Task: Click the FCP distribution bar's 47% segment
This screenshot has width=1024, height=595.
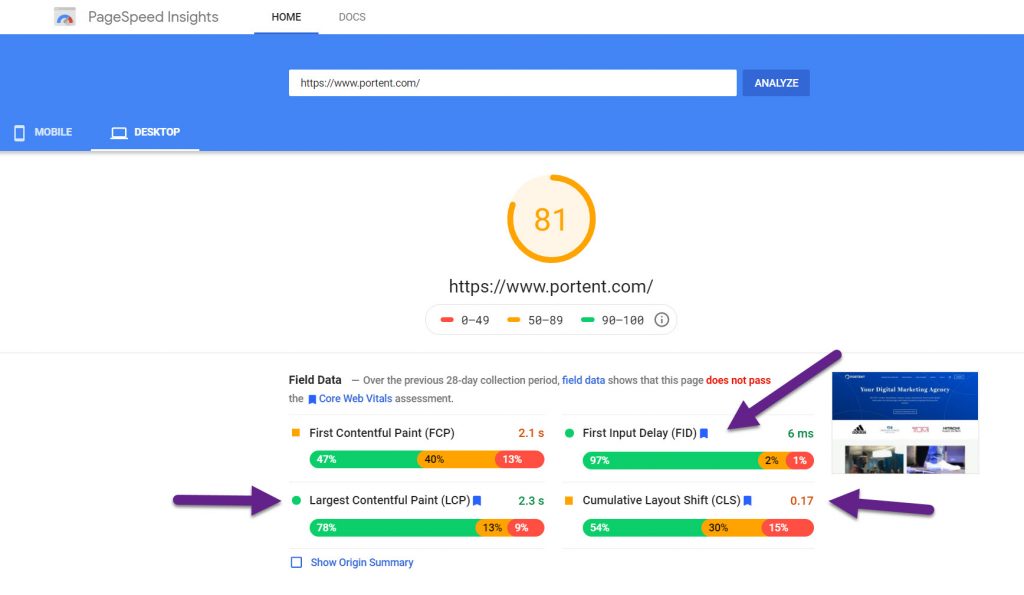Action: coord(364,460)
